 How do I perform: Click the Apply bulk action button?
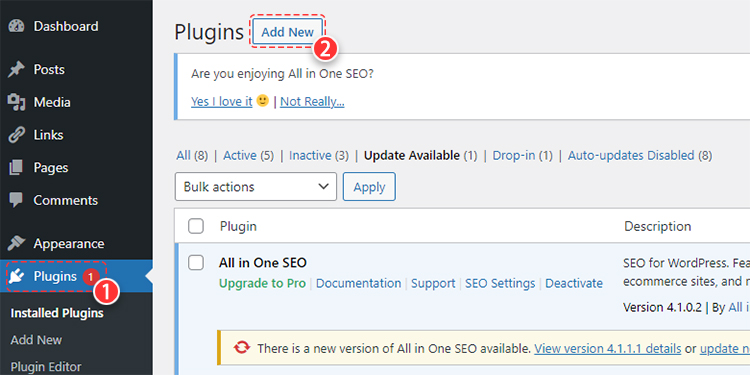pos(369,187)
